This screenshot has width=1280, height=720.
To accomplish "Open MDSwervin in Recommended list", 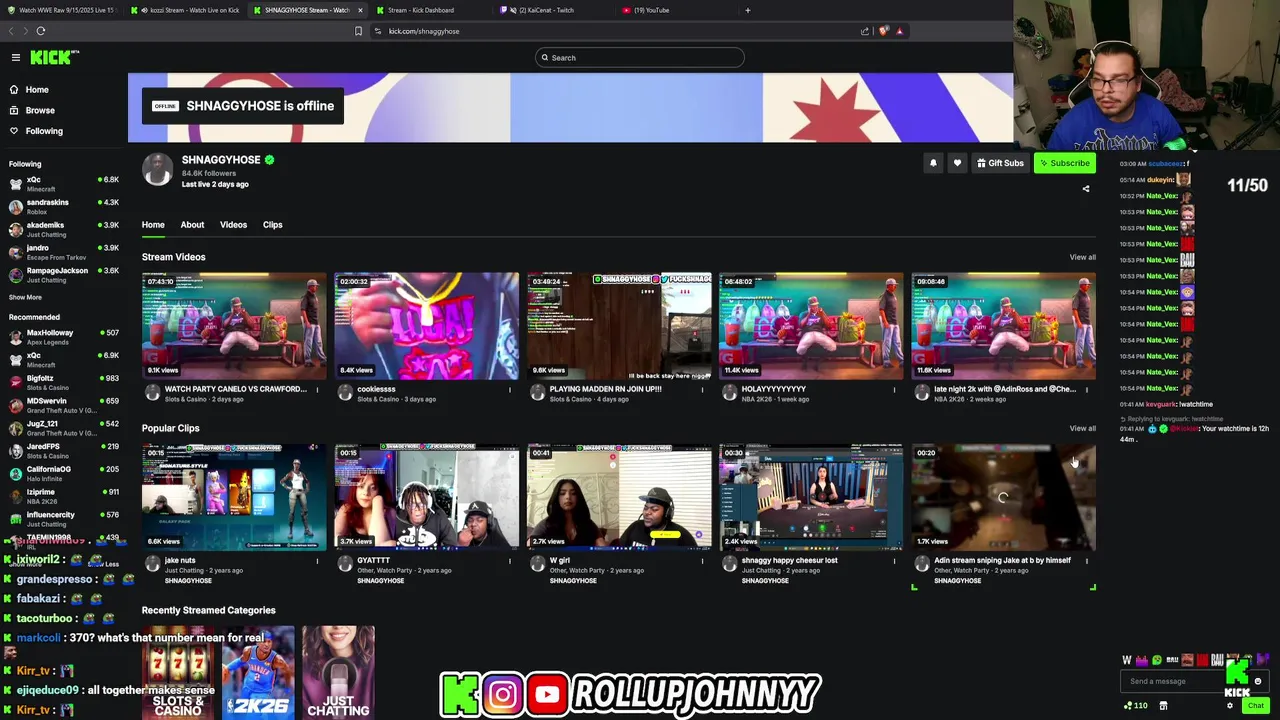I will click(64, 405).
